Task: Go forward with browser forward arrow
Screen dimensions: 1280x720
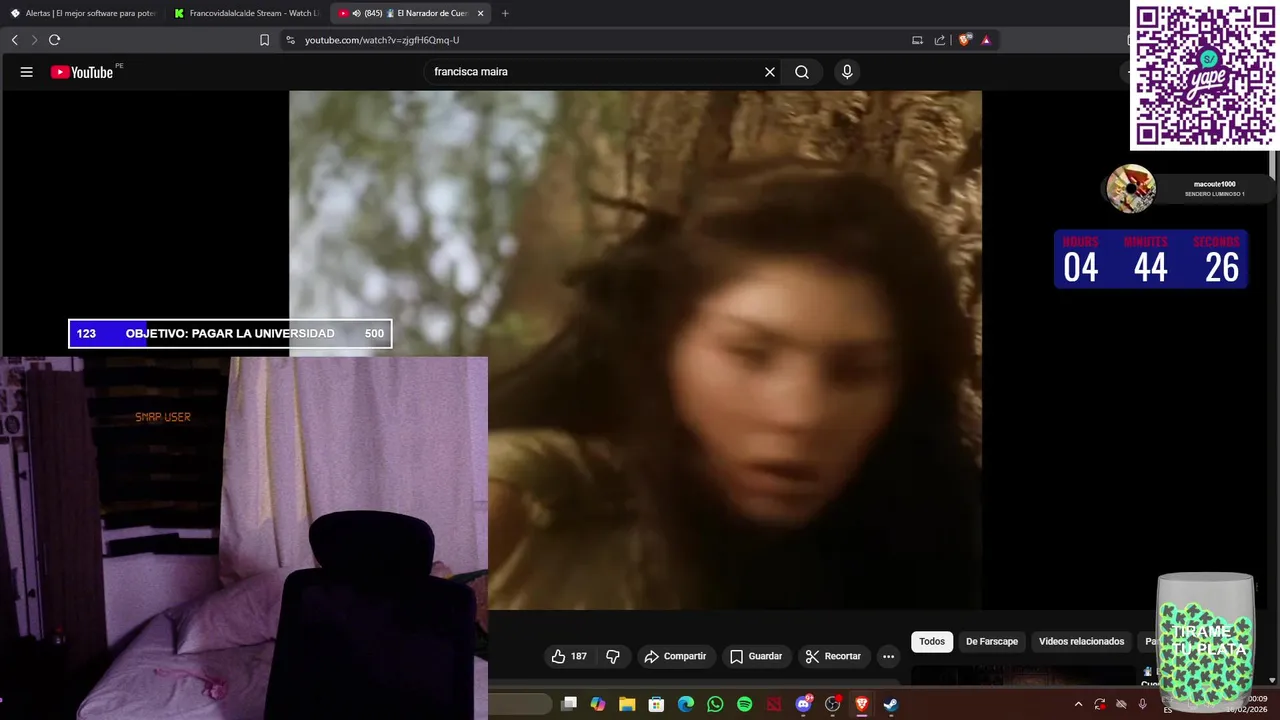Action: (x=34, y=40)
